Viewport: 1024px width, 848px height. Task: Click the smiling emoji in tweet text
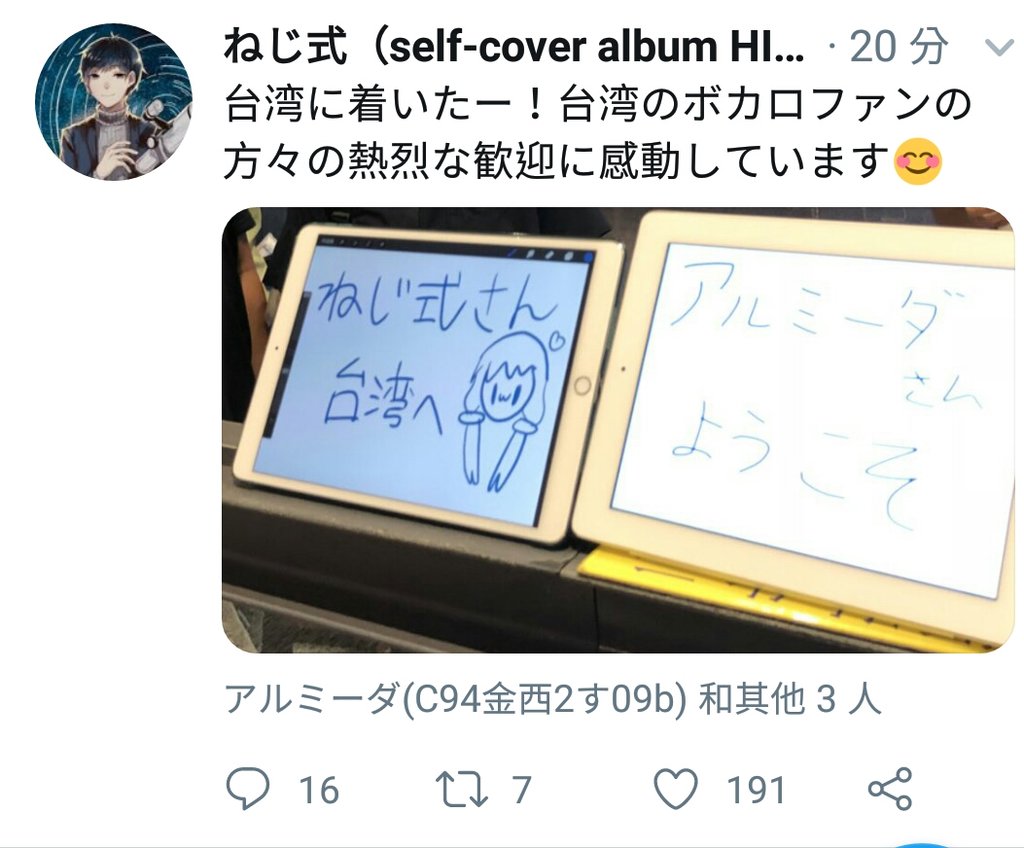tap(919, 161)
